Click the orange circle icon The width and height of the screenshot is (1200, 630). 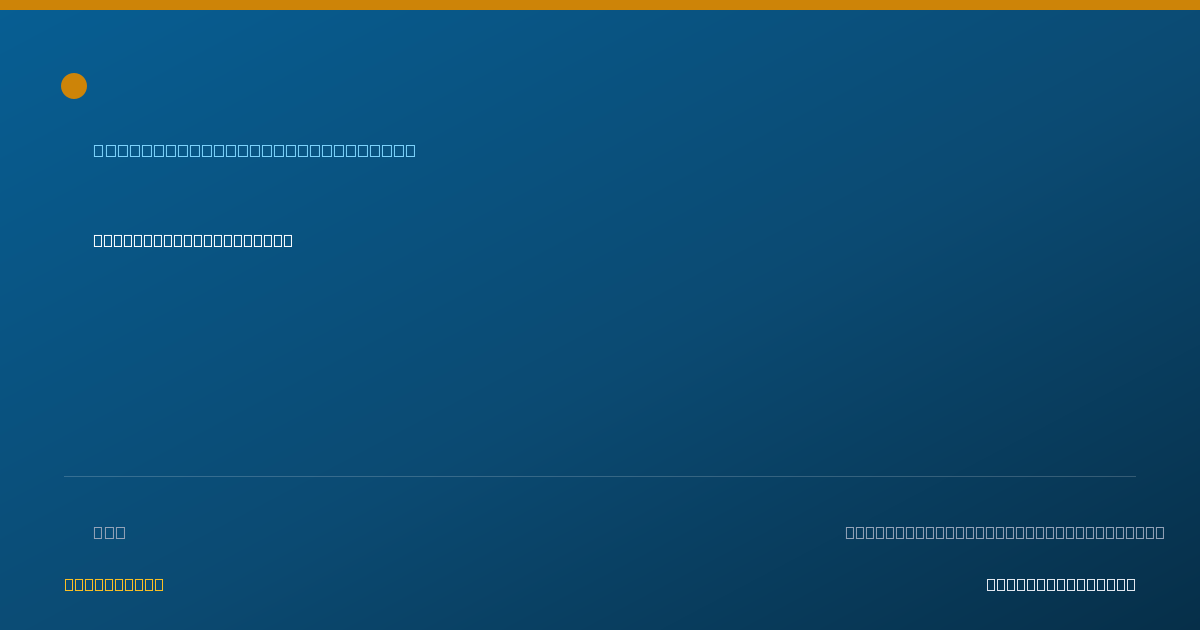[74, 86]
